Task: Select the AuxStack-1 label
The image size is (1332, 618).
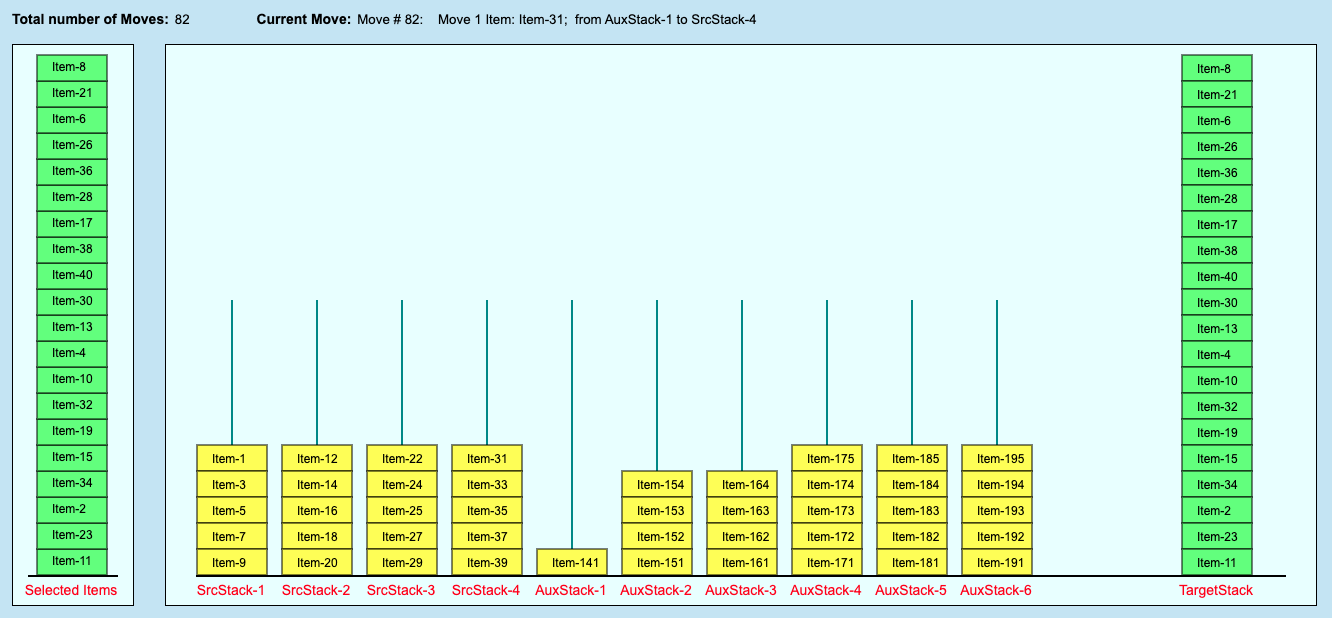Action: 572,590
